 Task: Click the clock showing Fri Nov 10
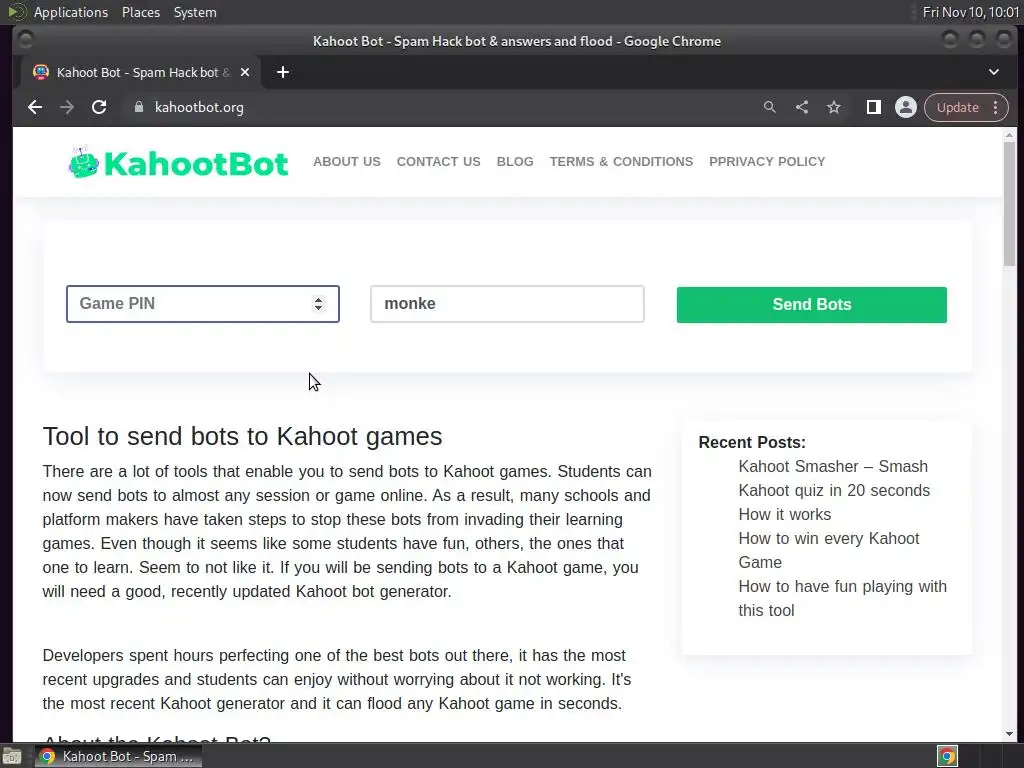coord(970,12)
